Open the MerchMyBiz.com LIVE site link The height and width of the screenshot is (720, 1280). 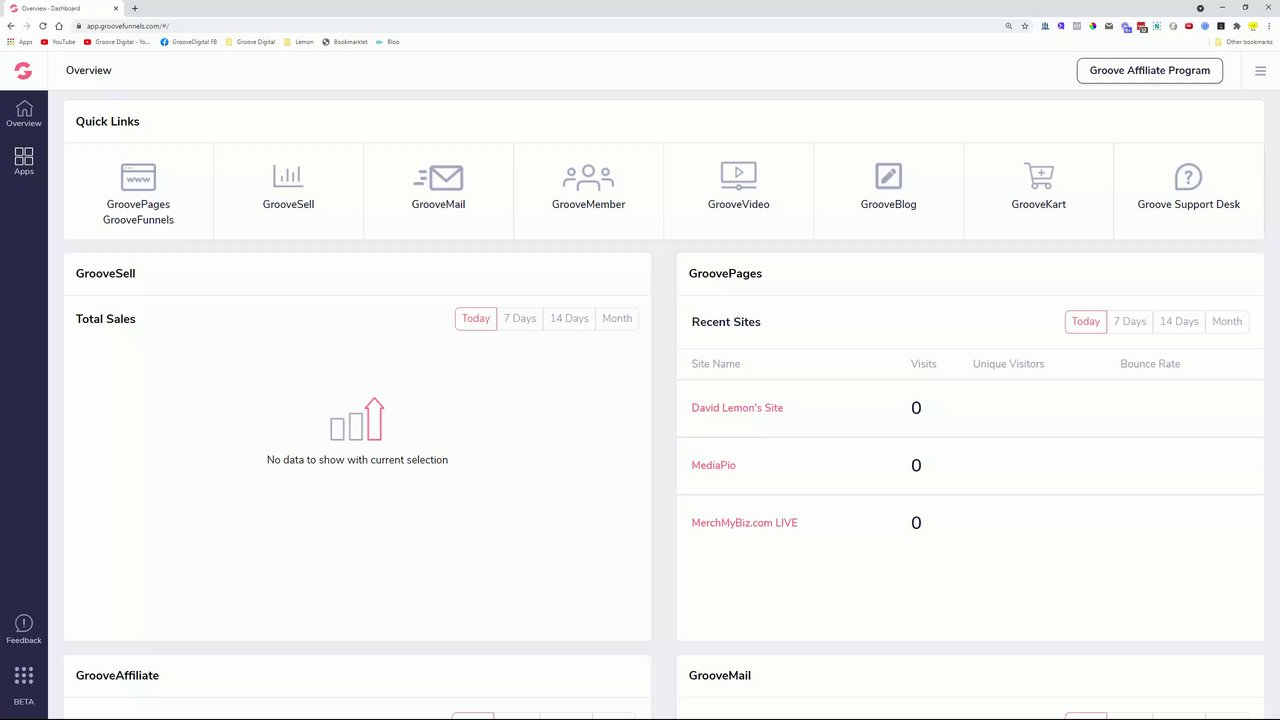744,523
